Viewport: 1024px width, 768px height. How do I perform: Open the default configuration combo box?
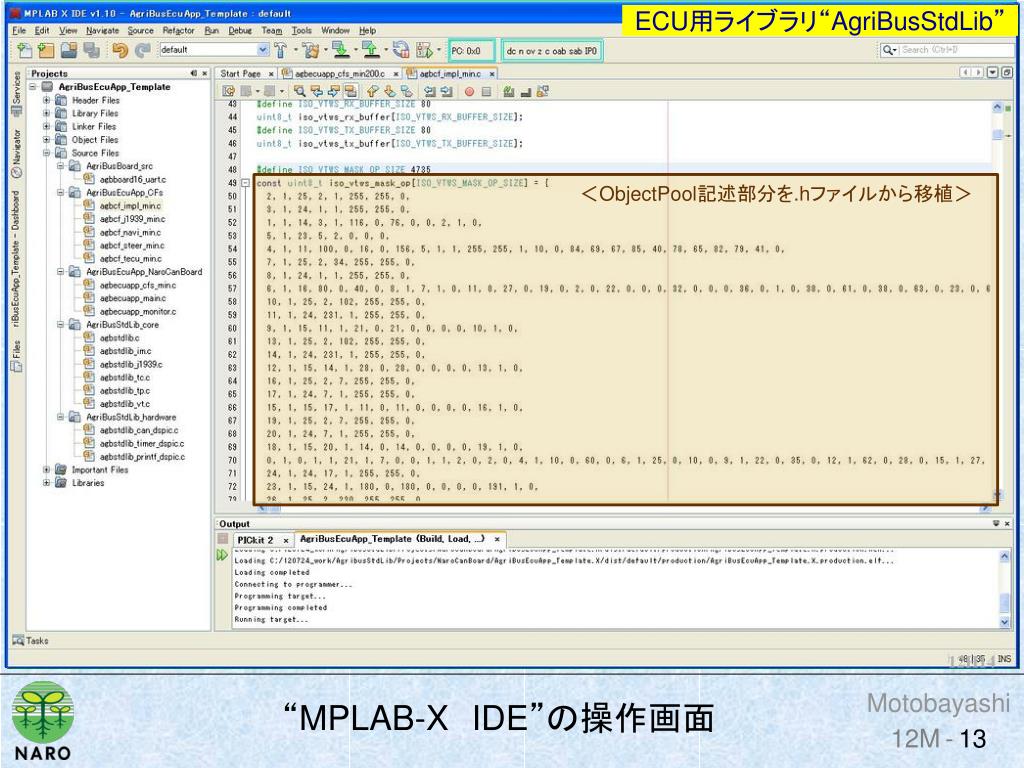(x=214, y=50)
